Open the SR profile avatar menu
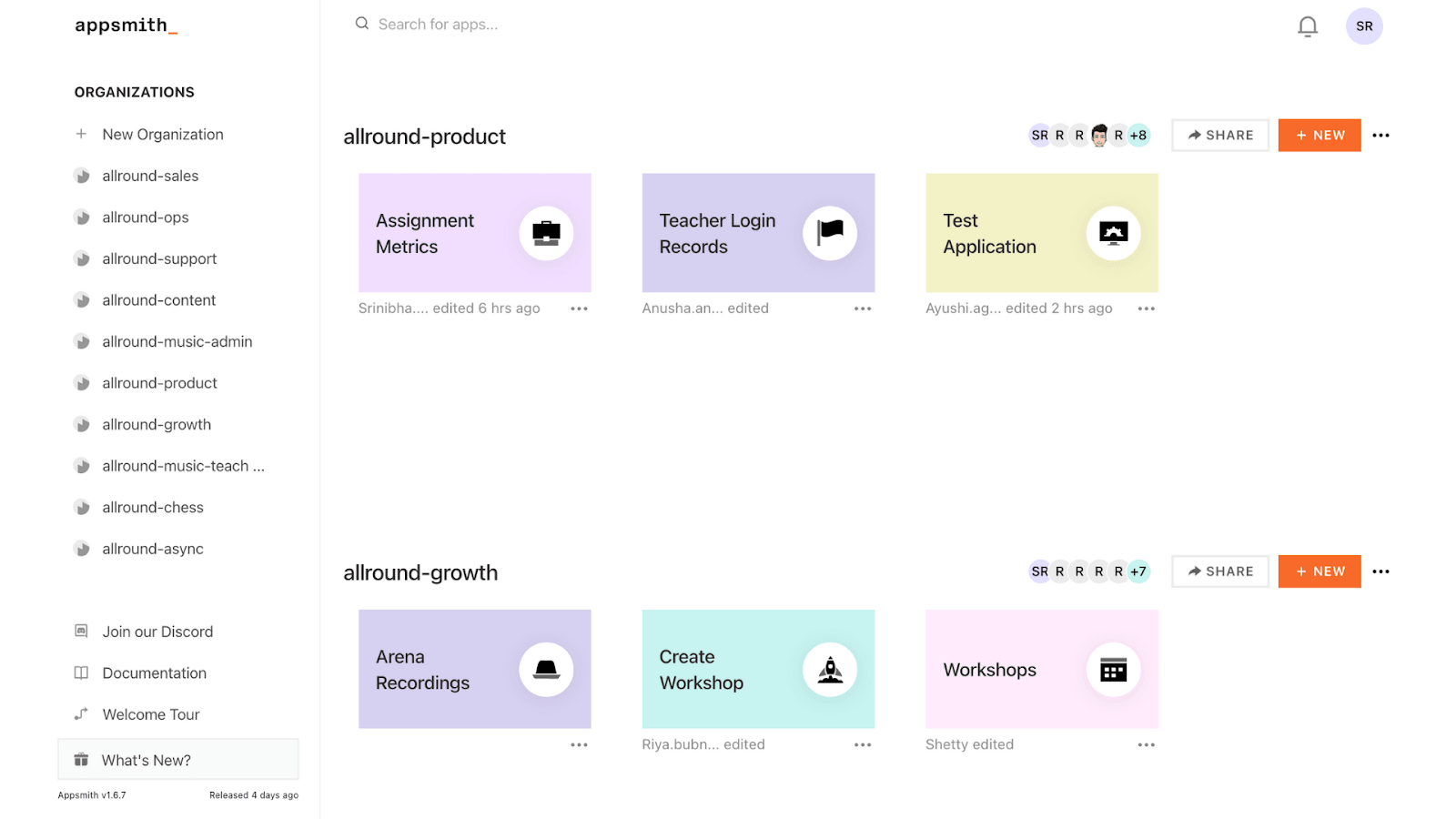 click(x=1363, y=26)
